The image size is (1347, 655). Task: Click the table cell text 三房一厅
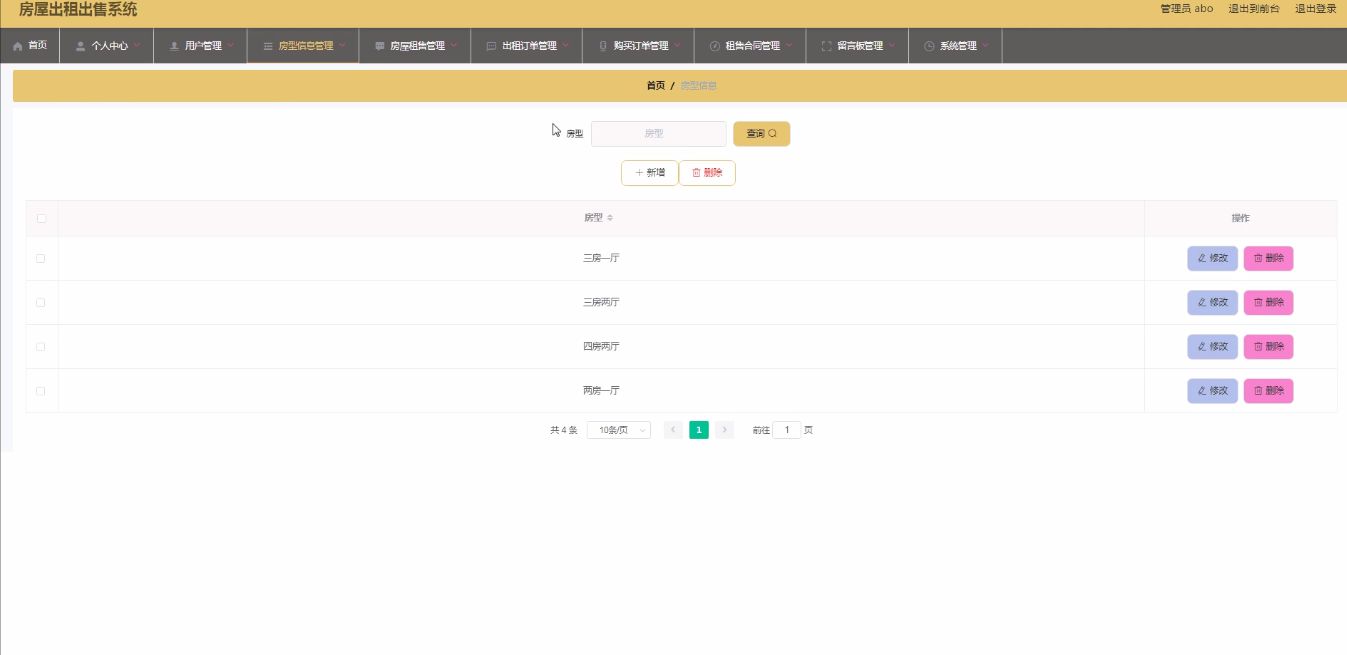coord(601,258)
